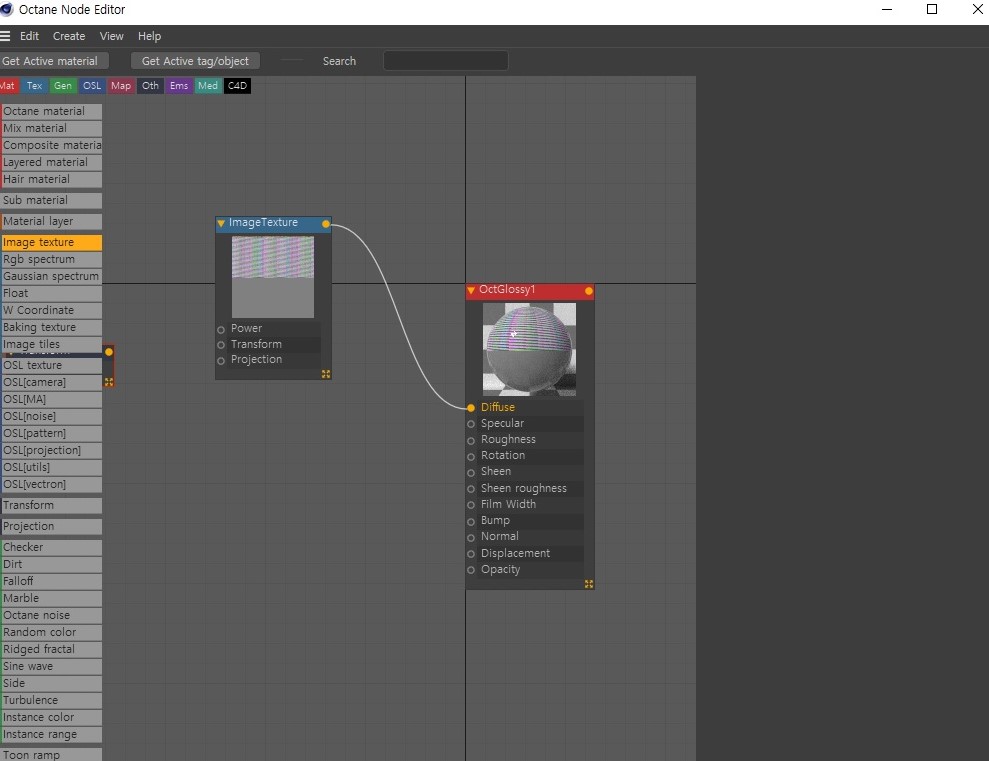Click the Bump input port
The width and height of the screenshot is (989, 761).
(471, 521)
